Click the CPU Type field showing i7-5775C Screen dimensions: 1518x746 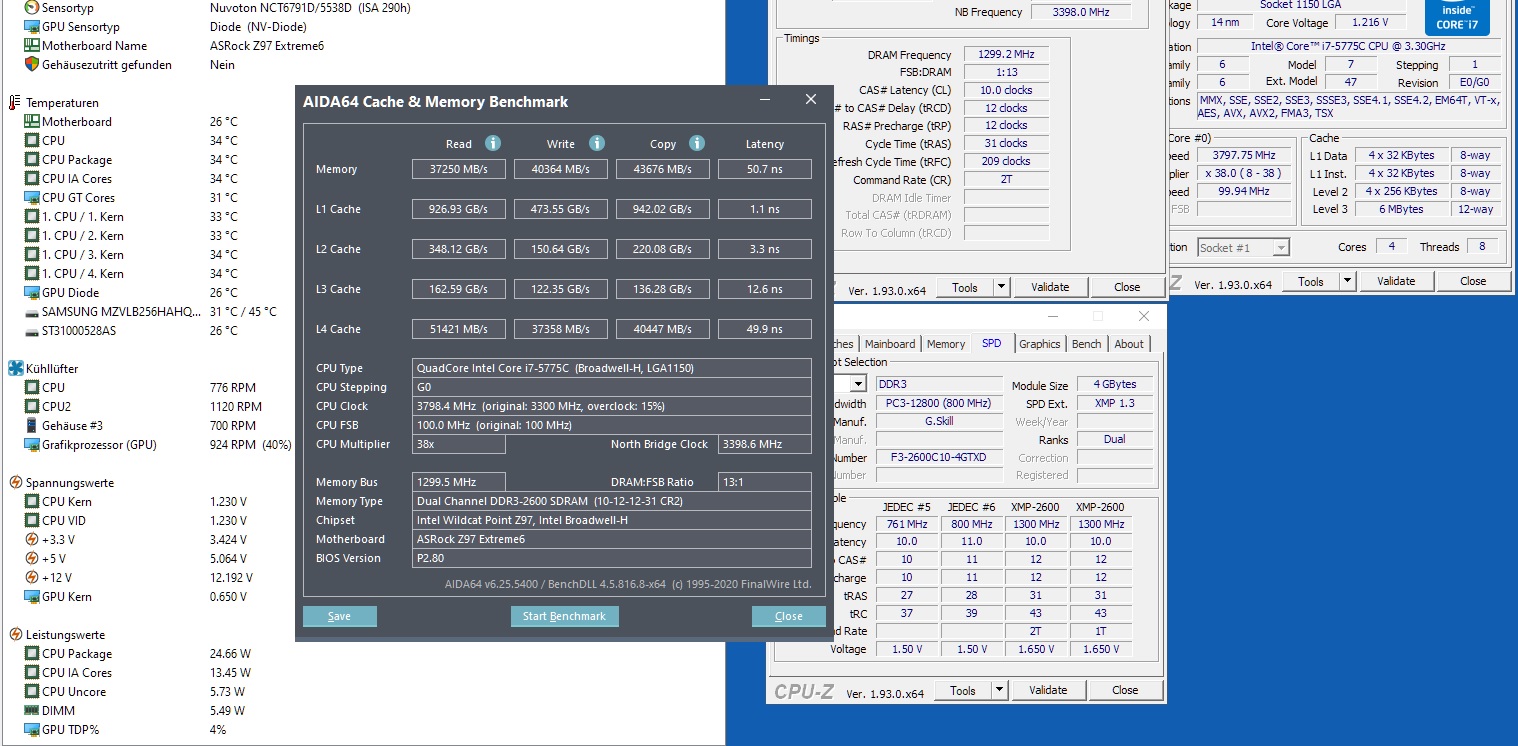pos(612,368)
